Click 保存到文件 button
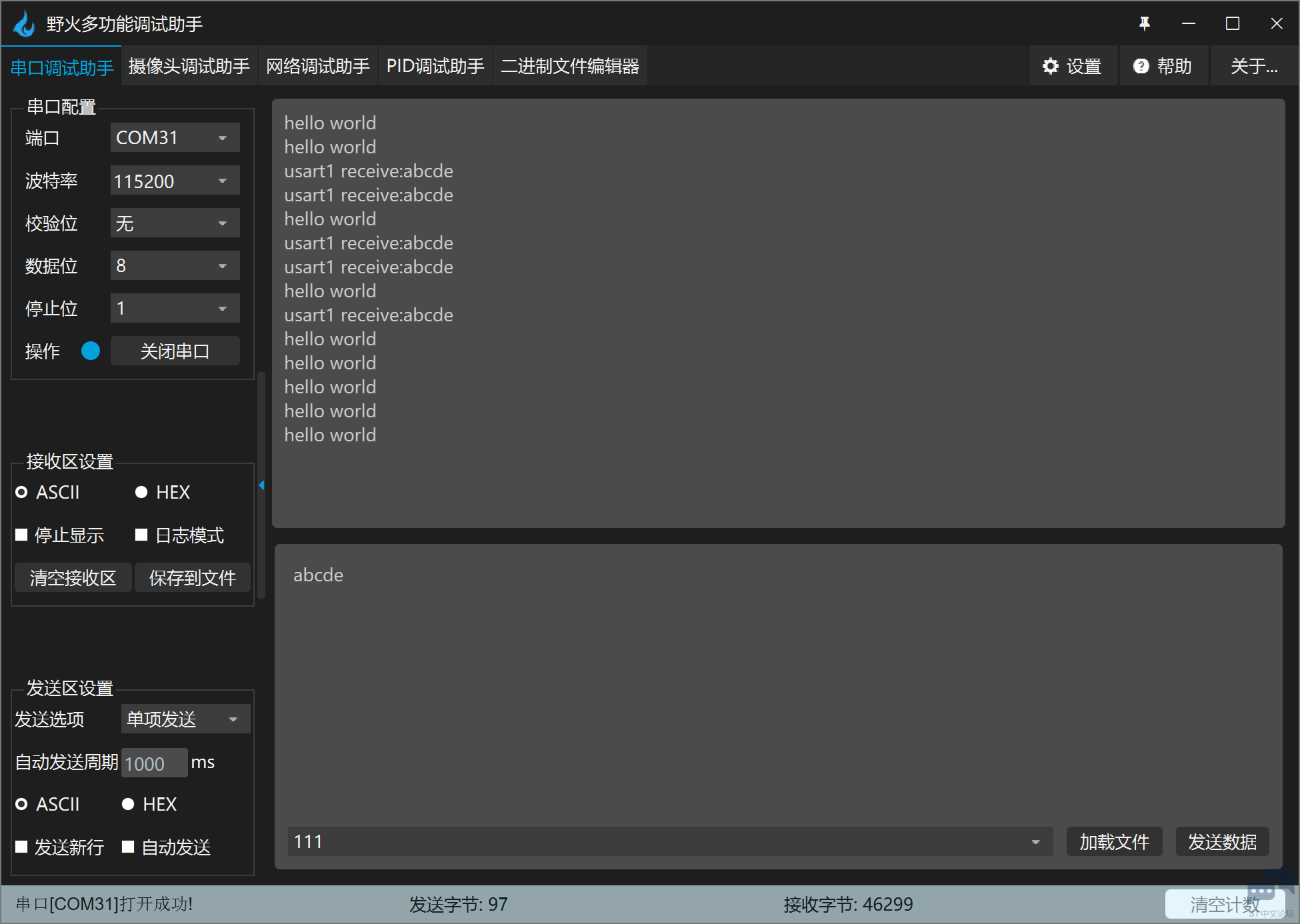The image size is (1300, 924). point(193,577)
